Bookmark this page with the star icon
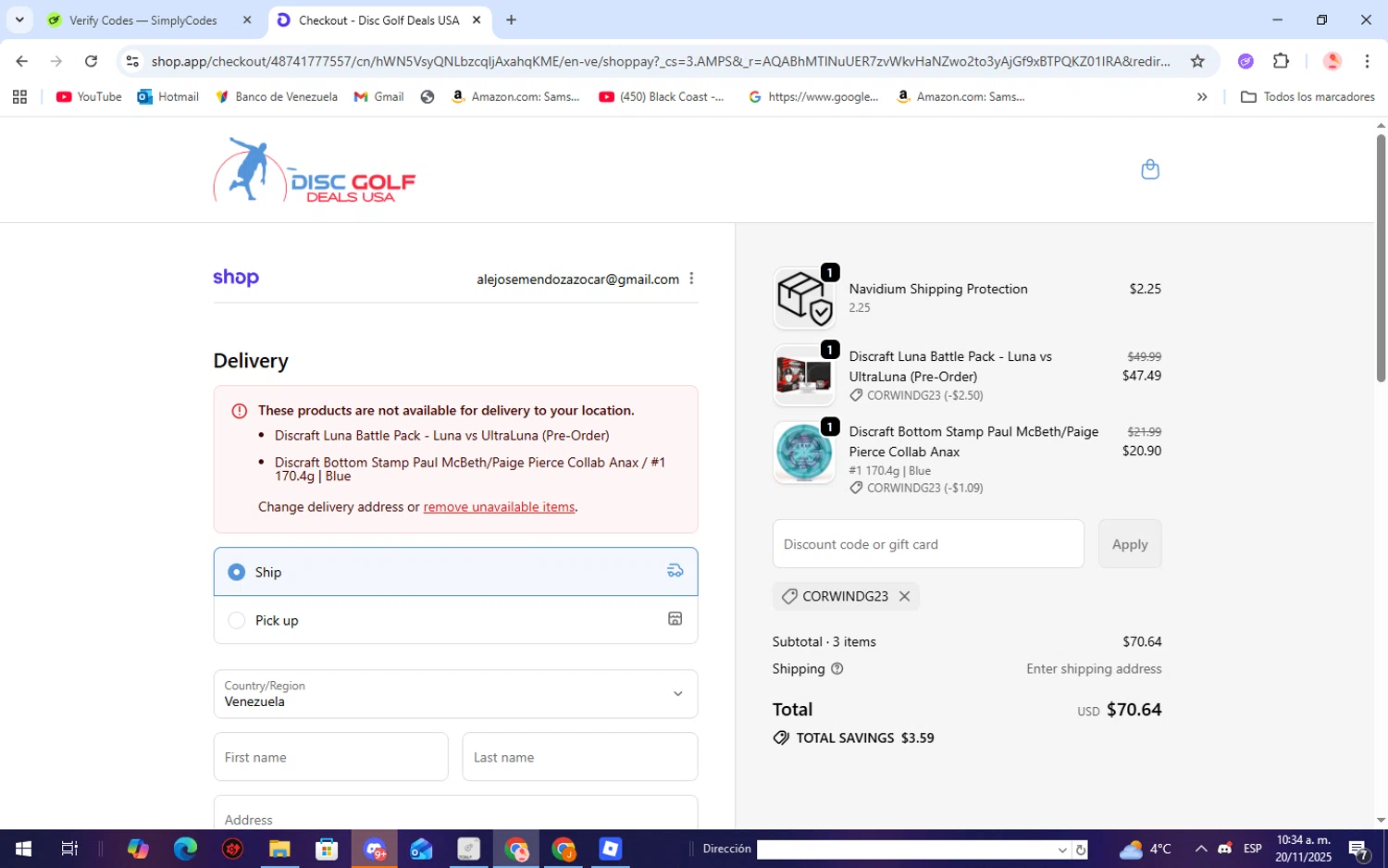1388x868 pixels. (x=1197, y=61)
